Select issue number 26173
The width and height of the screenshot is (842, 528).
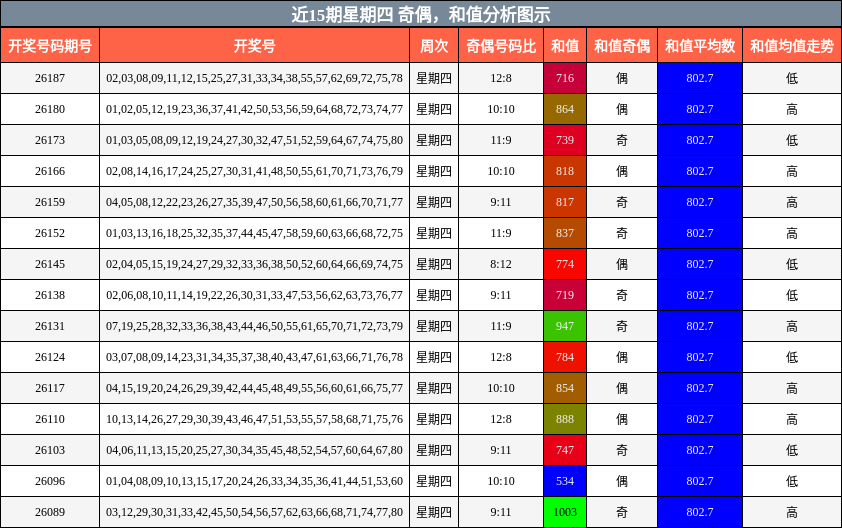(50, 140)
